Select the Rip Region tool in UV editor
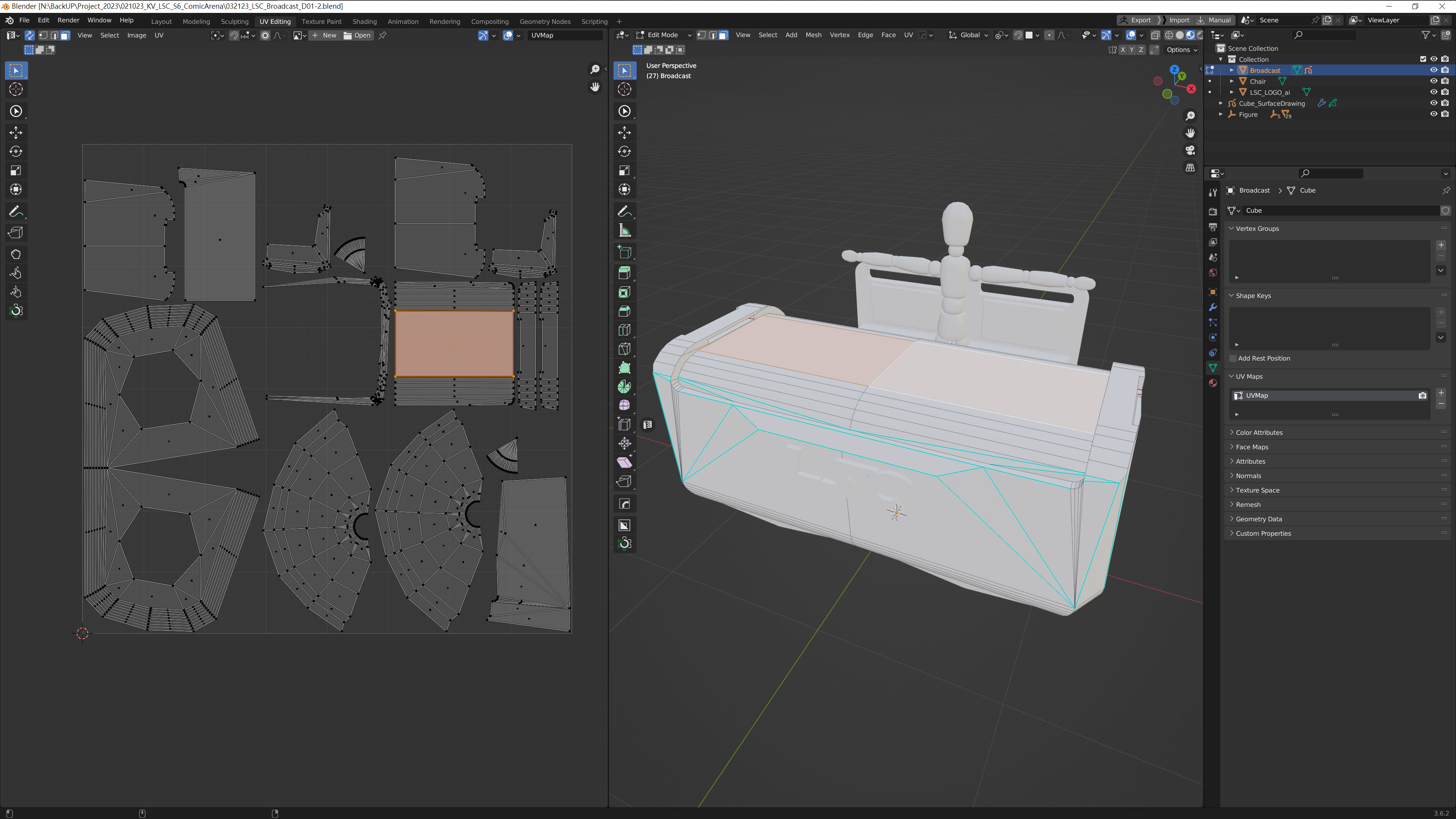 [16, 233]
